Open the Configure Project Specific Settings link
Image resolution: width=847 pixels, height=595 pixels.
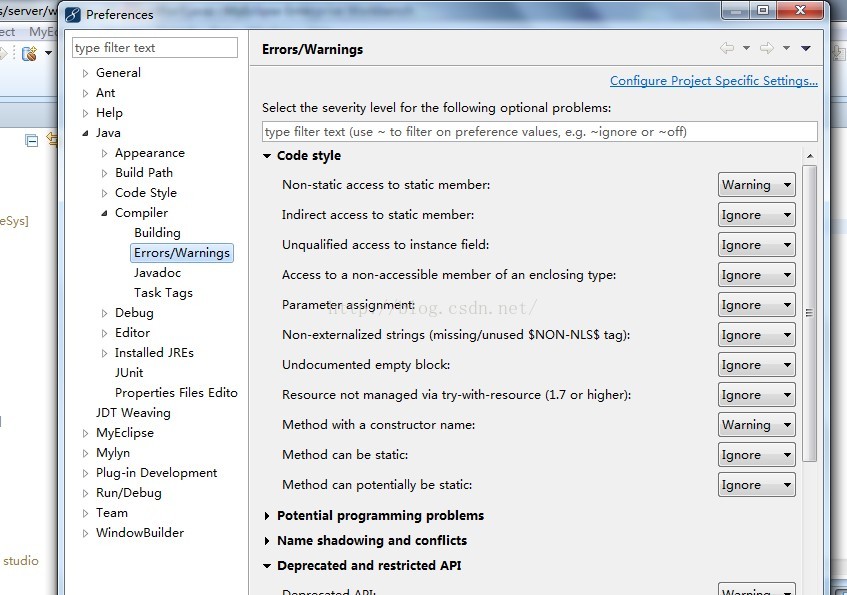(714, 81)
